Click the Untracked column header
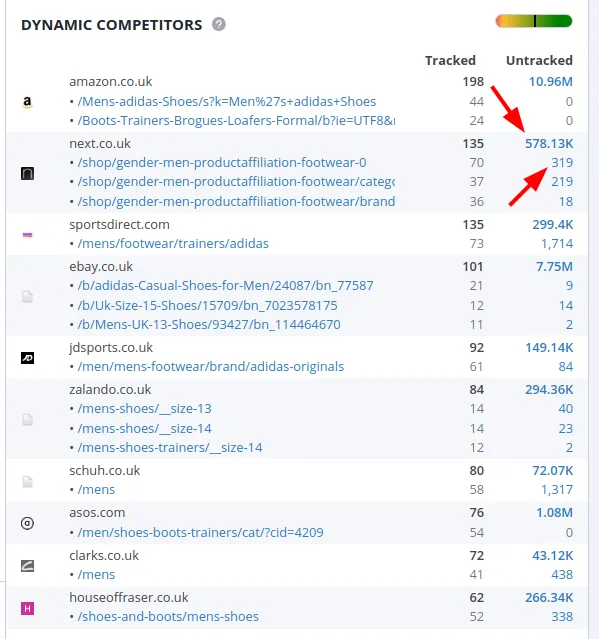 click(539, 60)
